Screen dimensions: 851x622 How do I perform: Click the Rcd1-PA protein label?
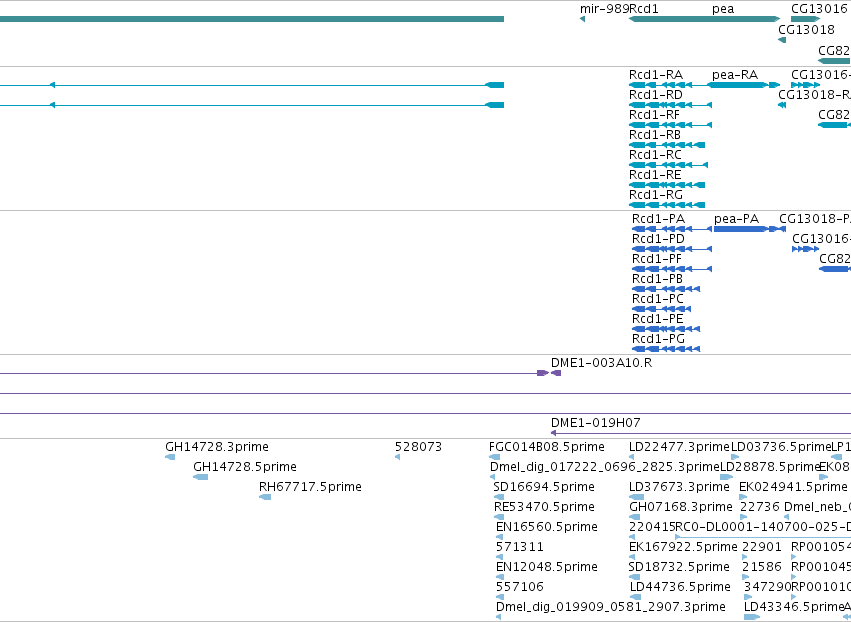[658, 219]
